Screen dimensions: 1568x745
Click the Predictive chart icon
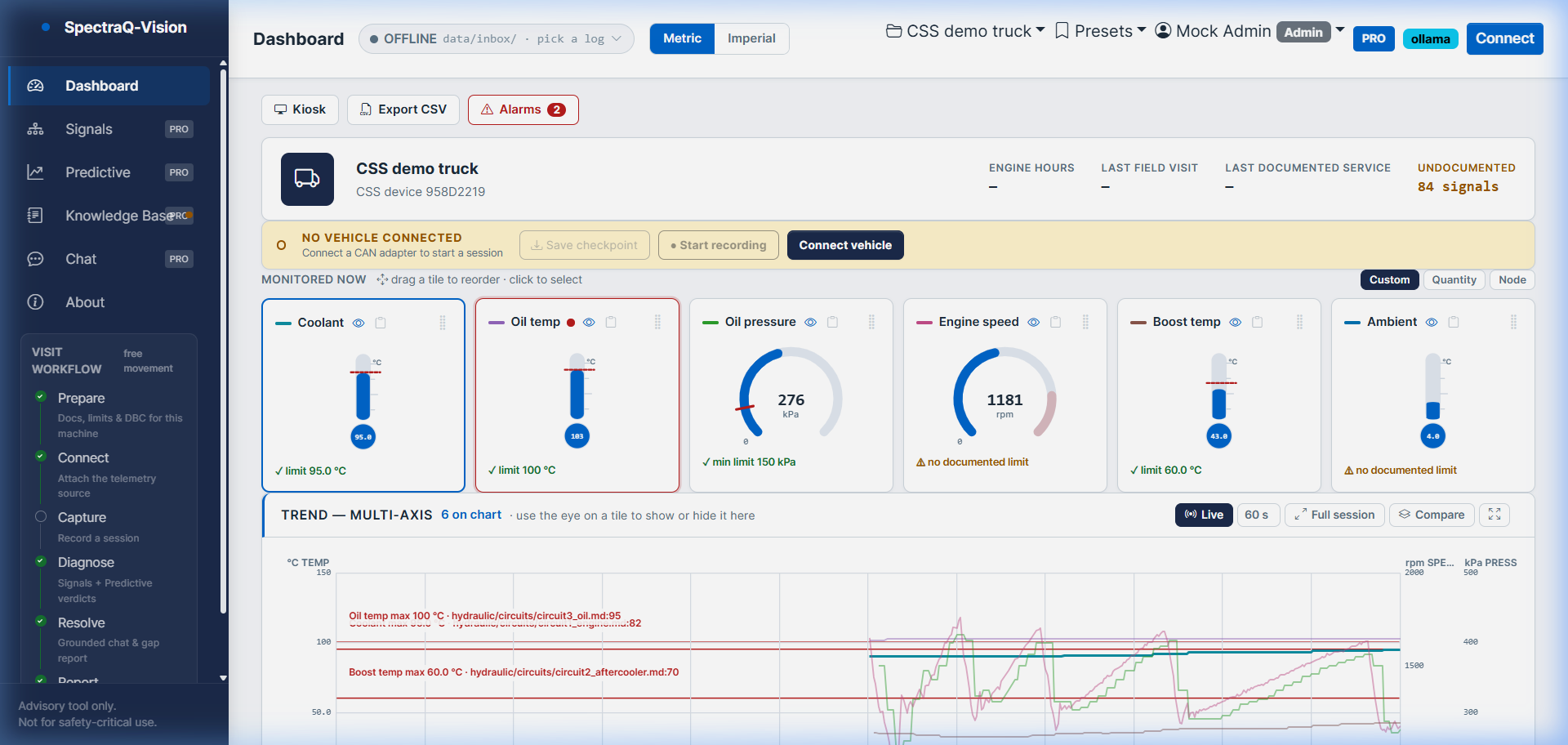click(x=35, y=172)
